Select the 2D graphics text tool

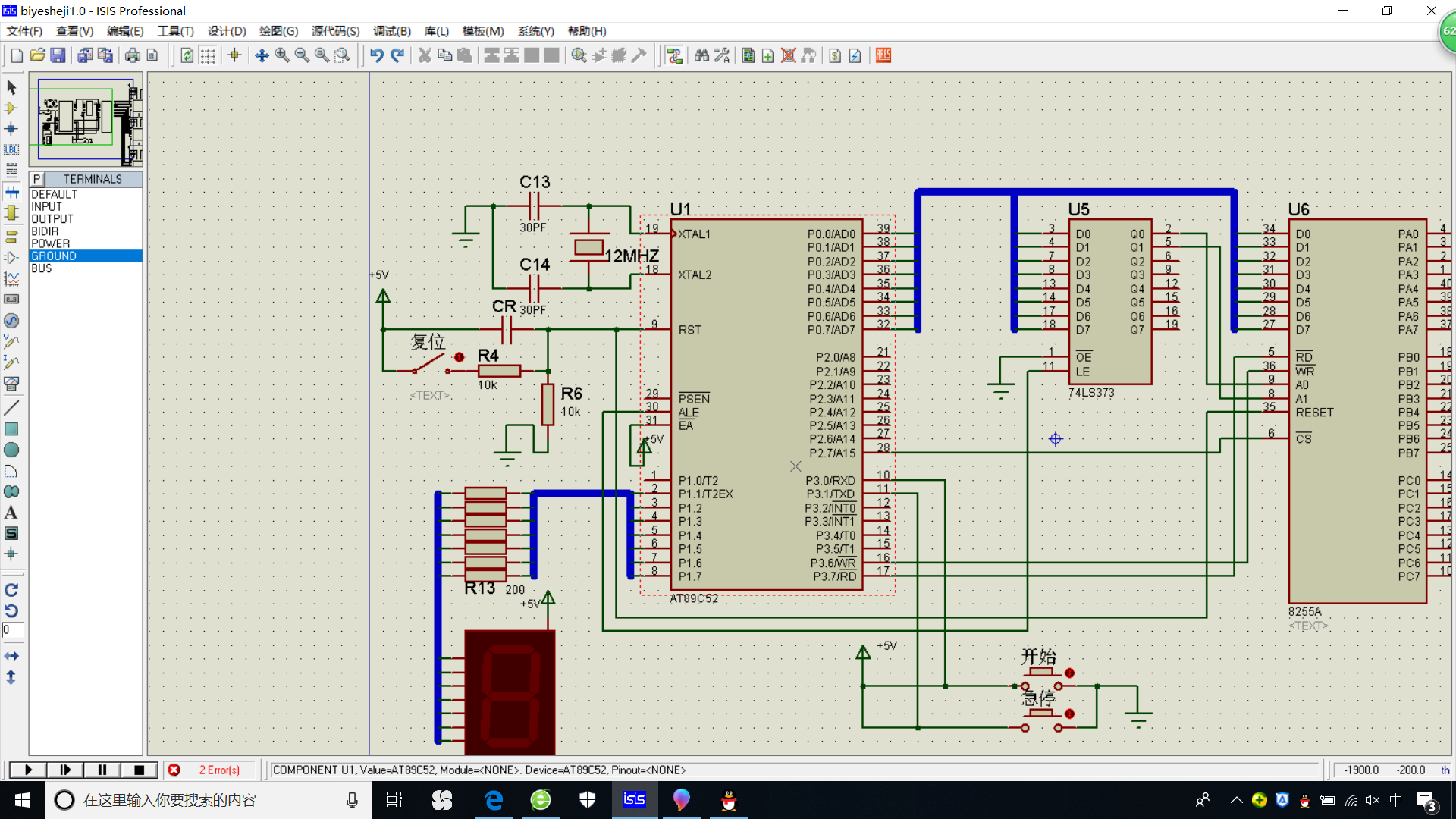pyautogui.click(x=11, y=513)
